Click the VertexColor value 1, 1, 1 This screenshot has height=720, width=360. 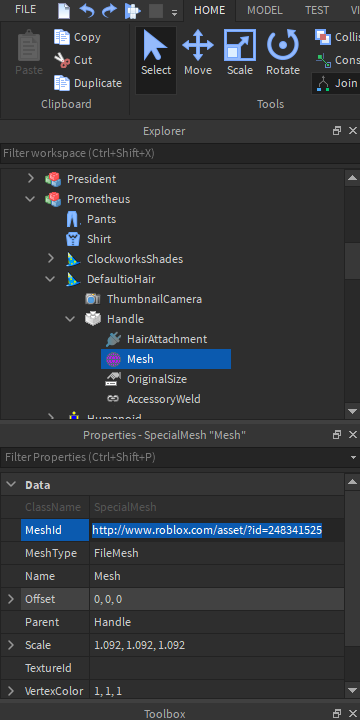217,691
